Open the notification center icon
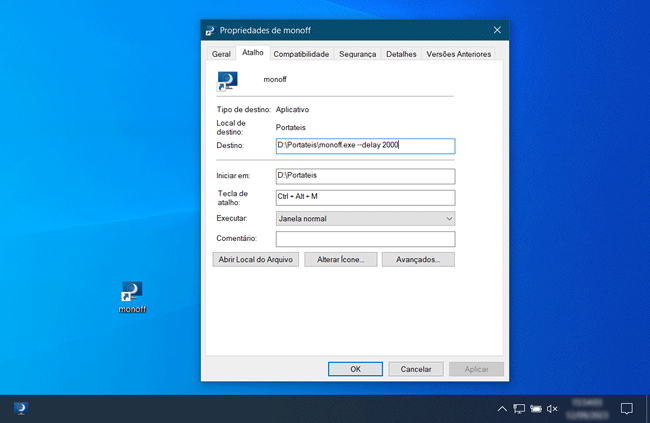The width and height of the screenshot is (650, 423). click(627, 409)
